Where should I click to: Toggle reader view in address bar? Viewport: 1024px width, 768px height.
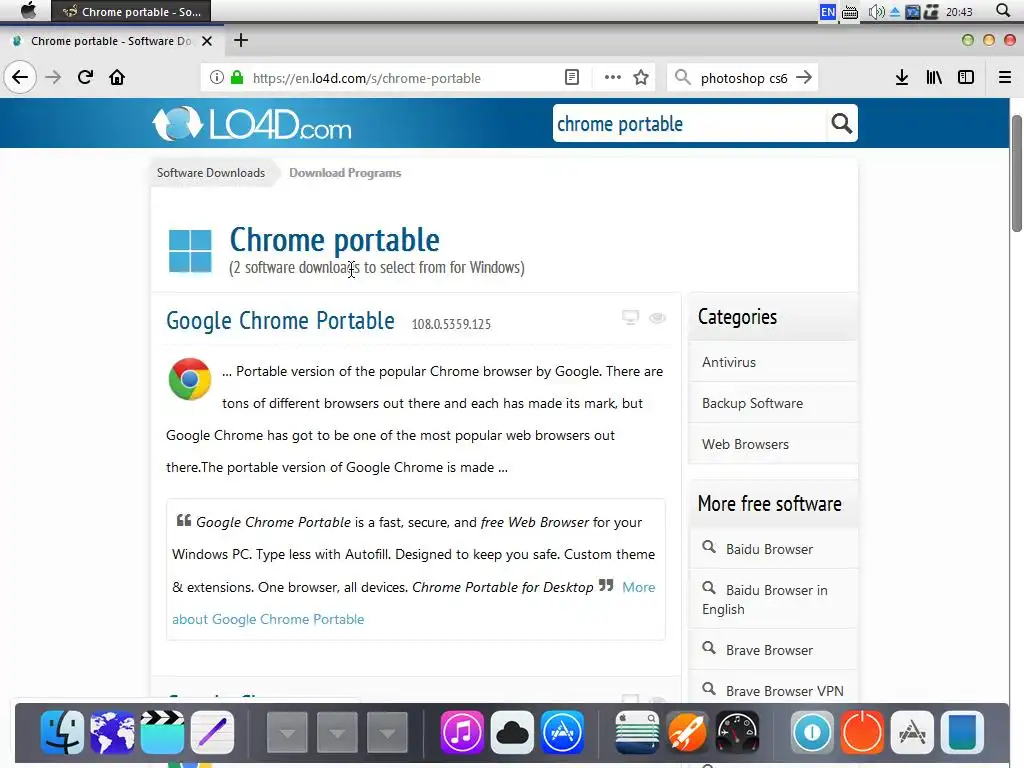(x=571, y=78)
